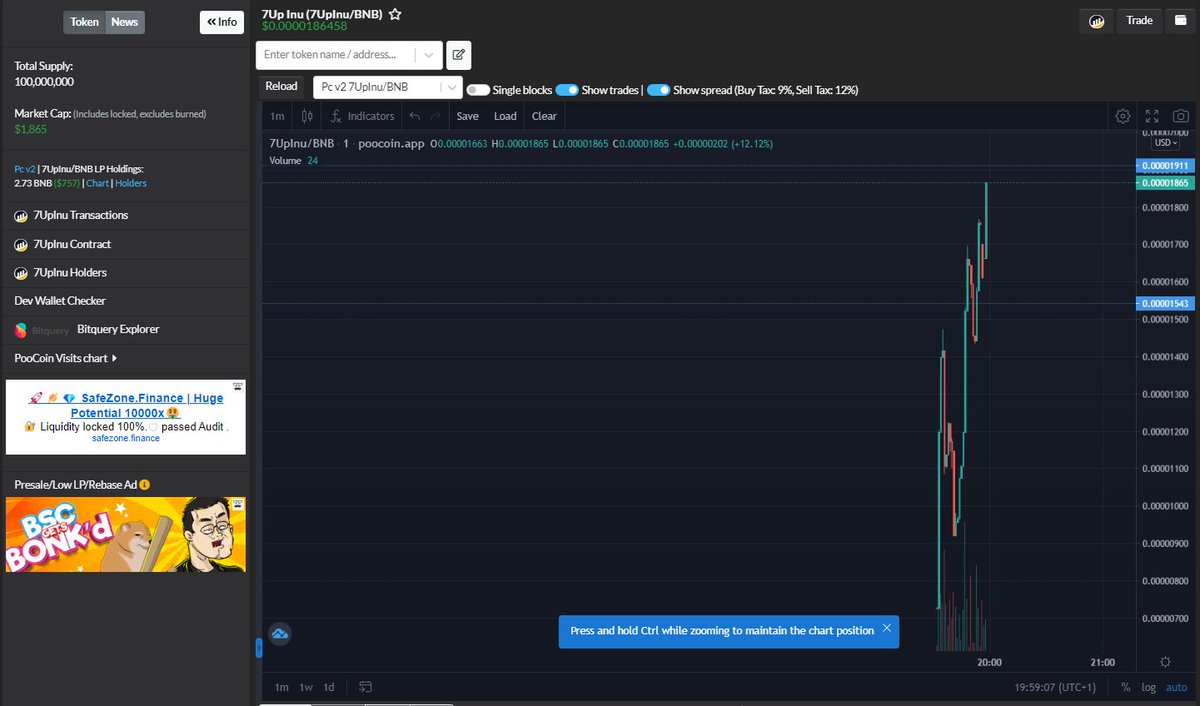Take a chart snapshot with camera icon
This screenshot has height=706, width=1200.
click(1181, 116)
